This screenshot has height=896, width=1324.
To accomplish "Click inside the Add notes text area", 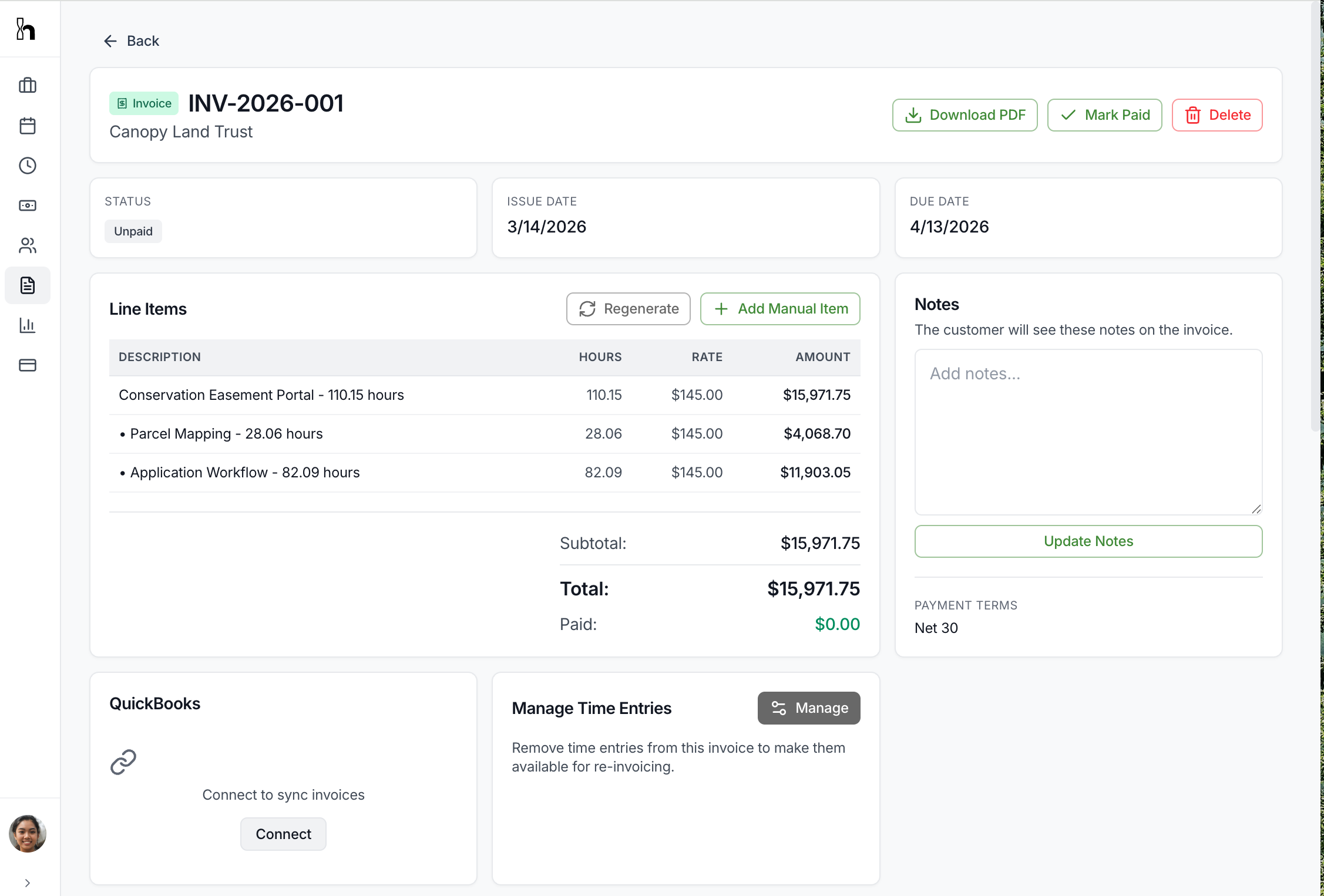I will click(x=1088, y=432).
